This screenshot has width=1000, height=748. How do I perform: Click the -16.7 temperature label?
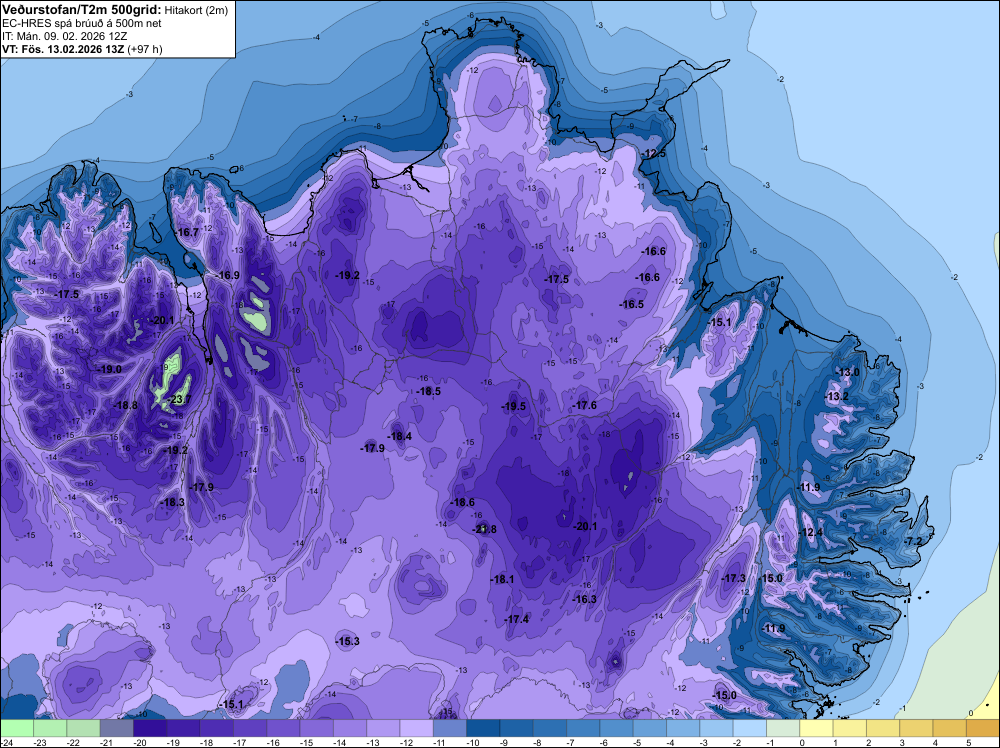coord(187,233)
